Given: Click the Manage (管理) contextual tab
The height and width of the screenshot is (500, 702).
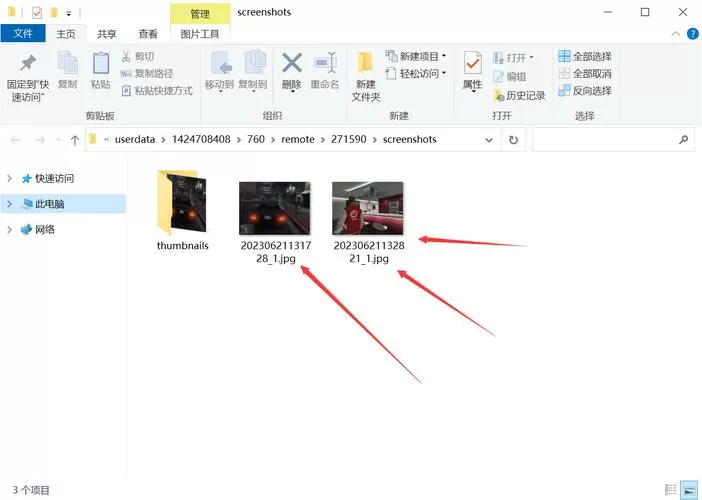Looking at the screenshot, I should click(x=200, y=13).
